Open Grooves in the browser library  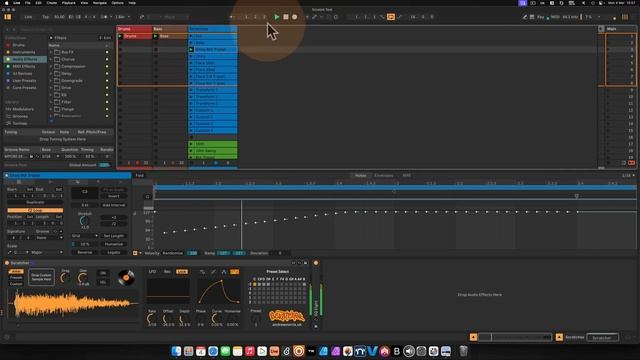pyautogui.click(x=20, y=116)
